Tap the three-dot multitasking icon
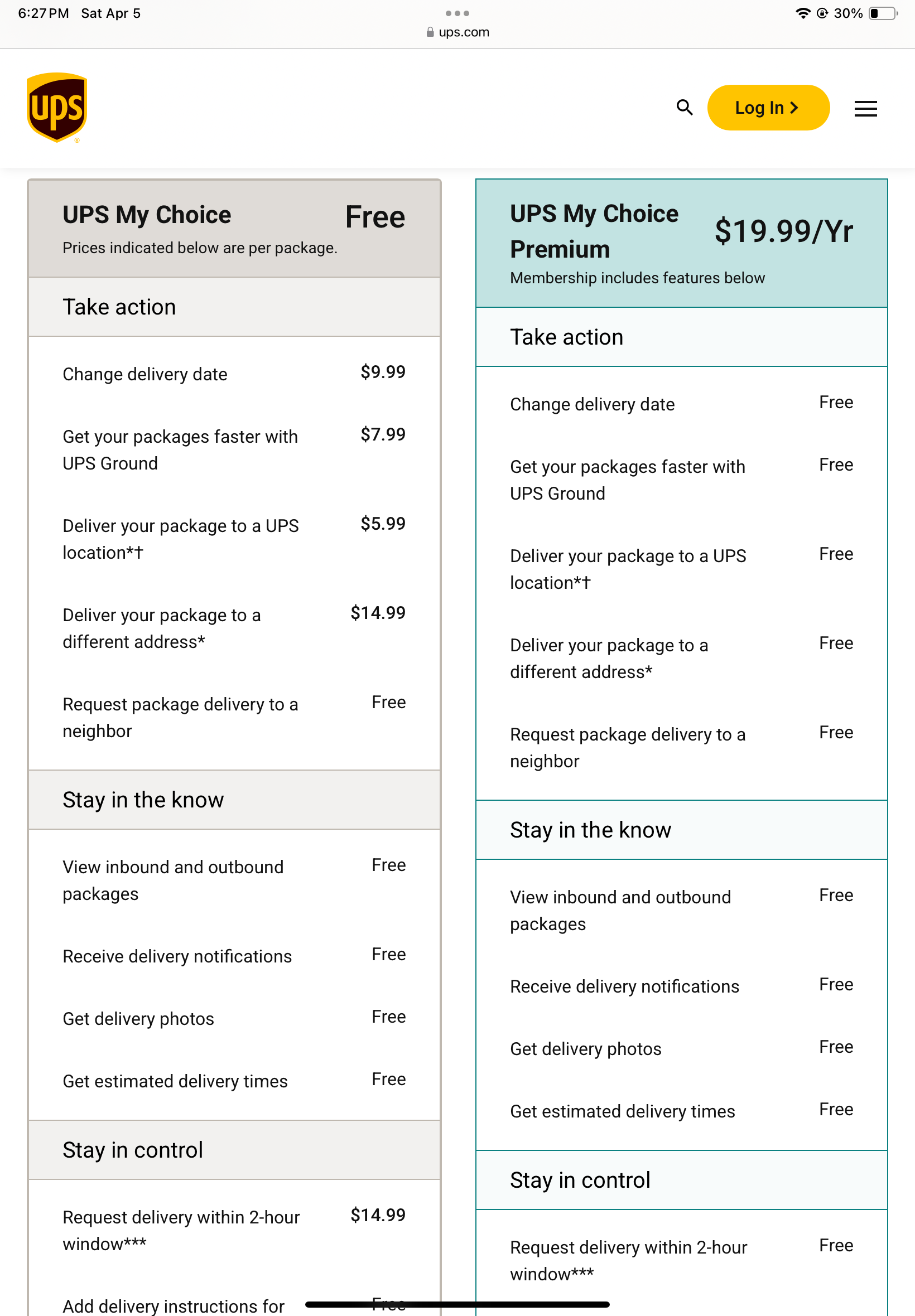Screen dimensions: 915x1316 (x=457, y=13)
